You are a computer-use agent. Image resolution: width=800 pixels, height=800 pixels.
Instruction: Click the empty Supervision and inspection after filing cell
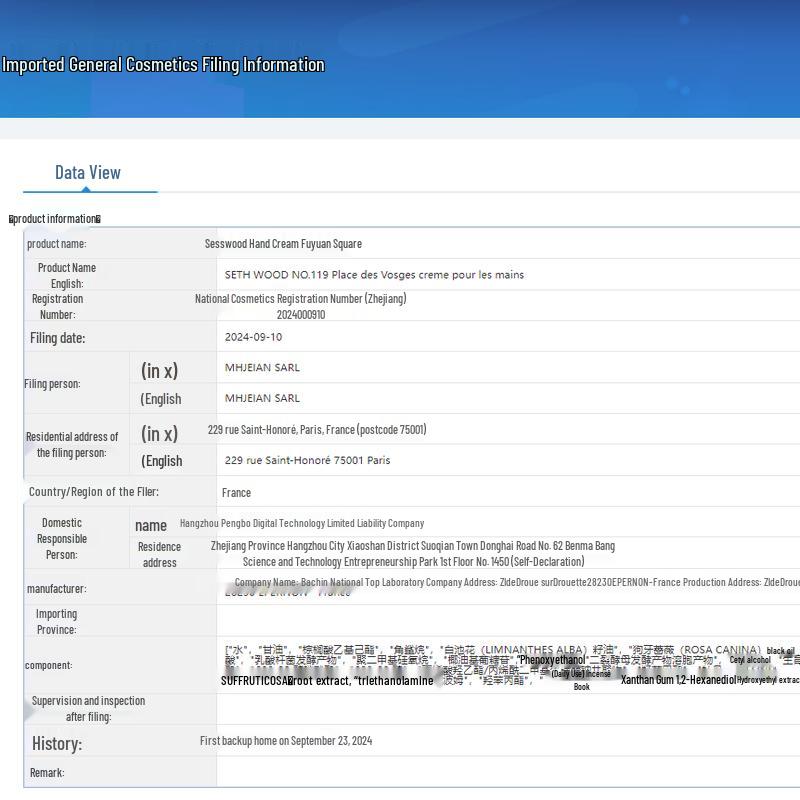tap(500, 709)
